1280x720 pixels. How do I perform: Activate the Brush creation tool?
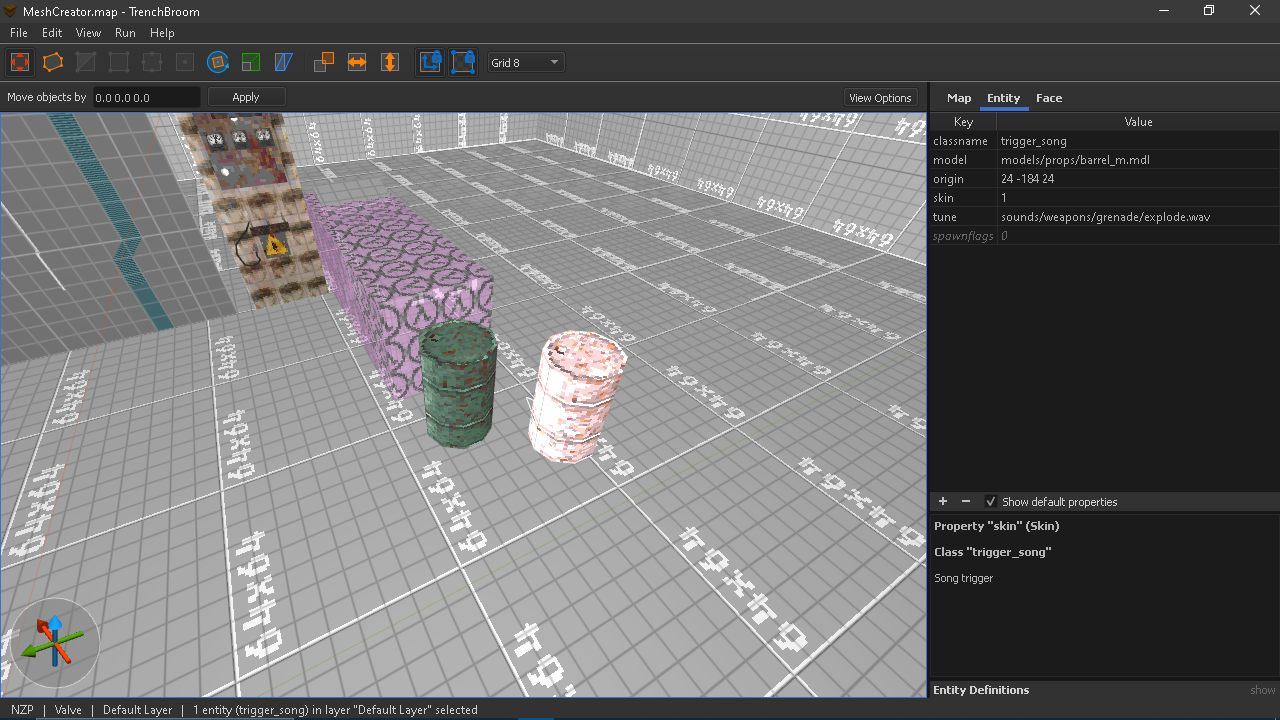[53, 62]
